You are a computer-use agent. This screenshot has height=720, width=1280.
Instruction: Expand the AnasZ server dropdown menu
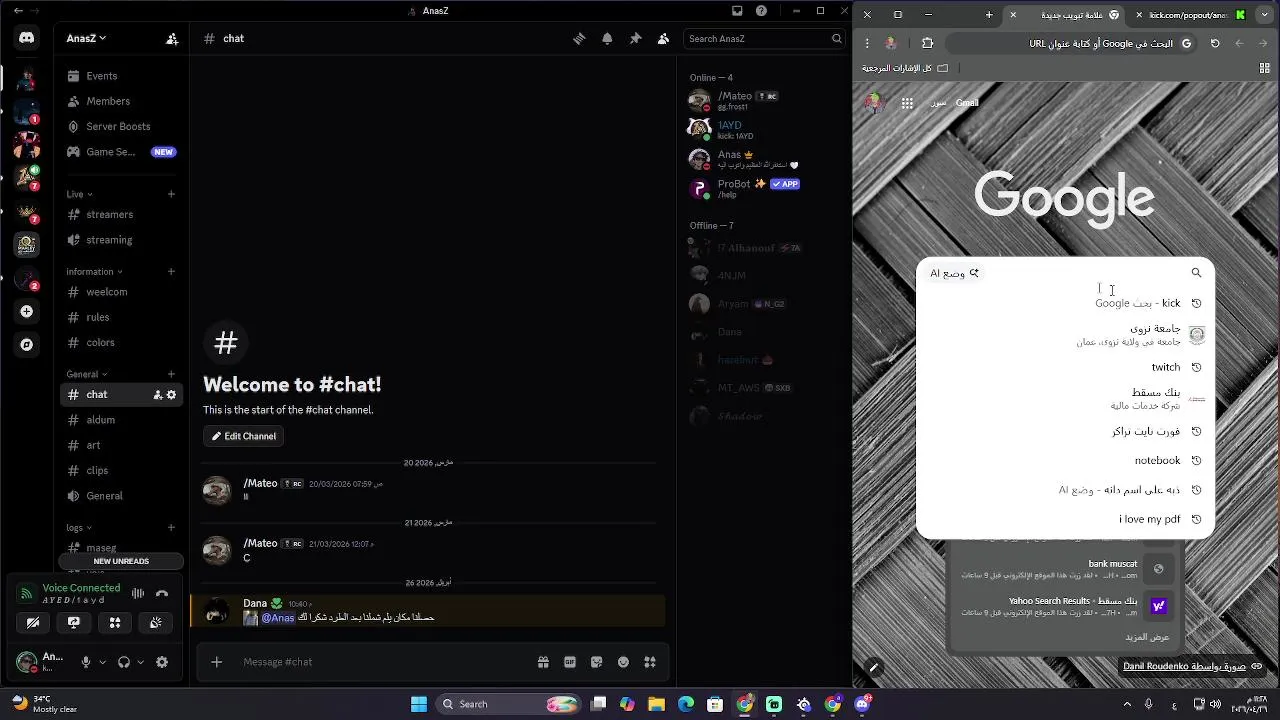click(x=86, y=38)
